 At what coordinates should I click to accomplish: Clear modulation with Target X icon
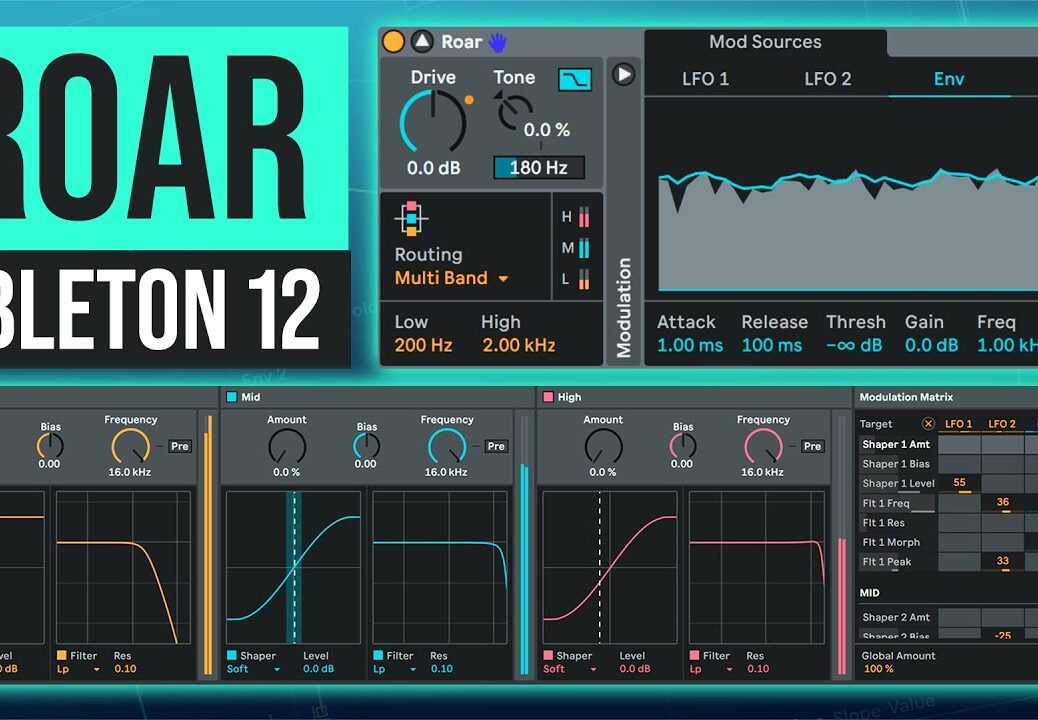(x=928, y=424)
